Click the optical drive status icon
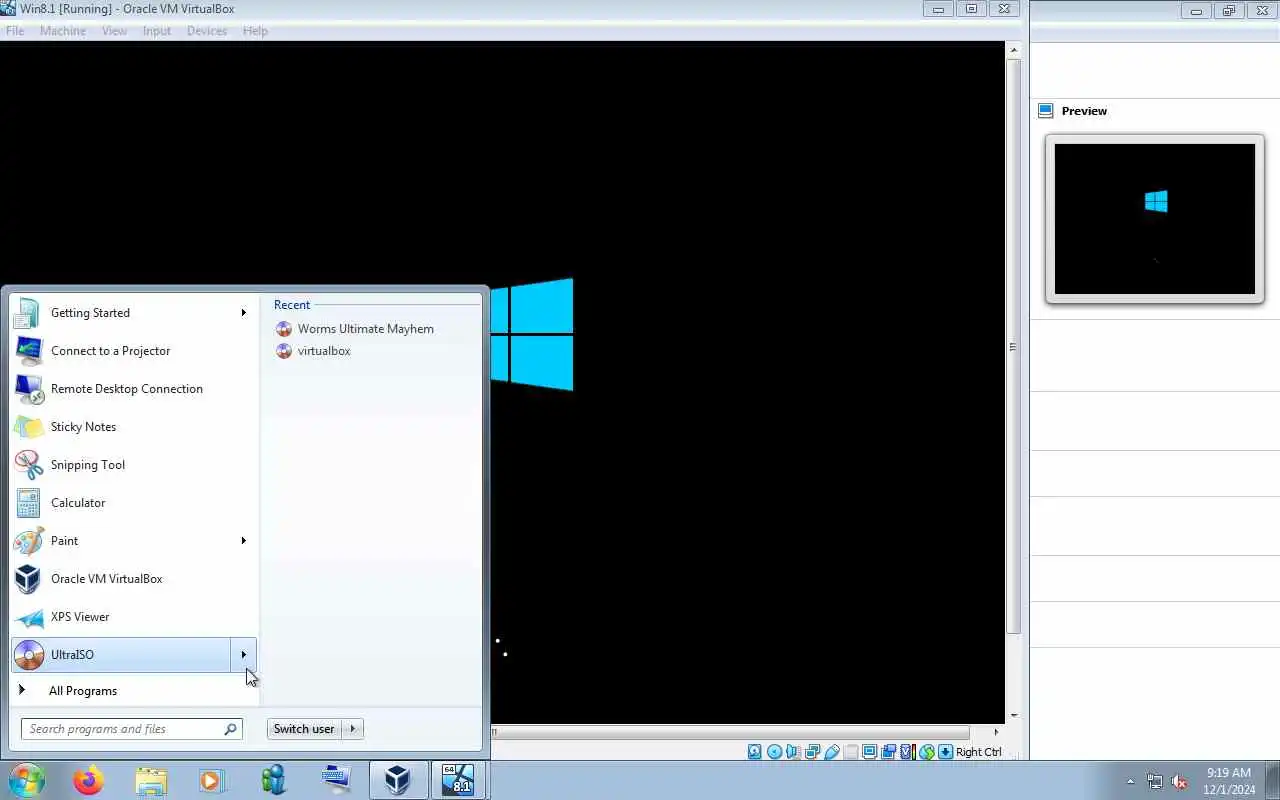1280x800 pixels. [x=774, y=752]
